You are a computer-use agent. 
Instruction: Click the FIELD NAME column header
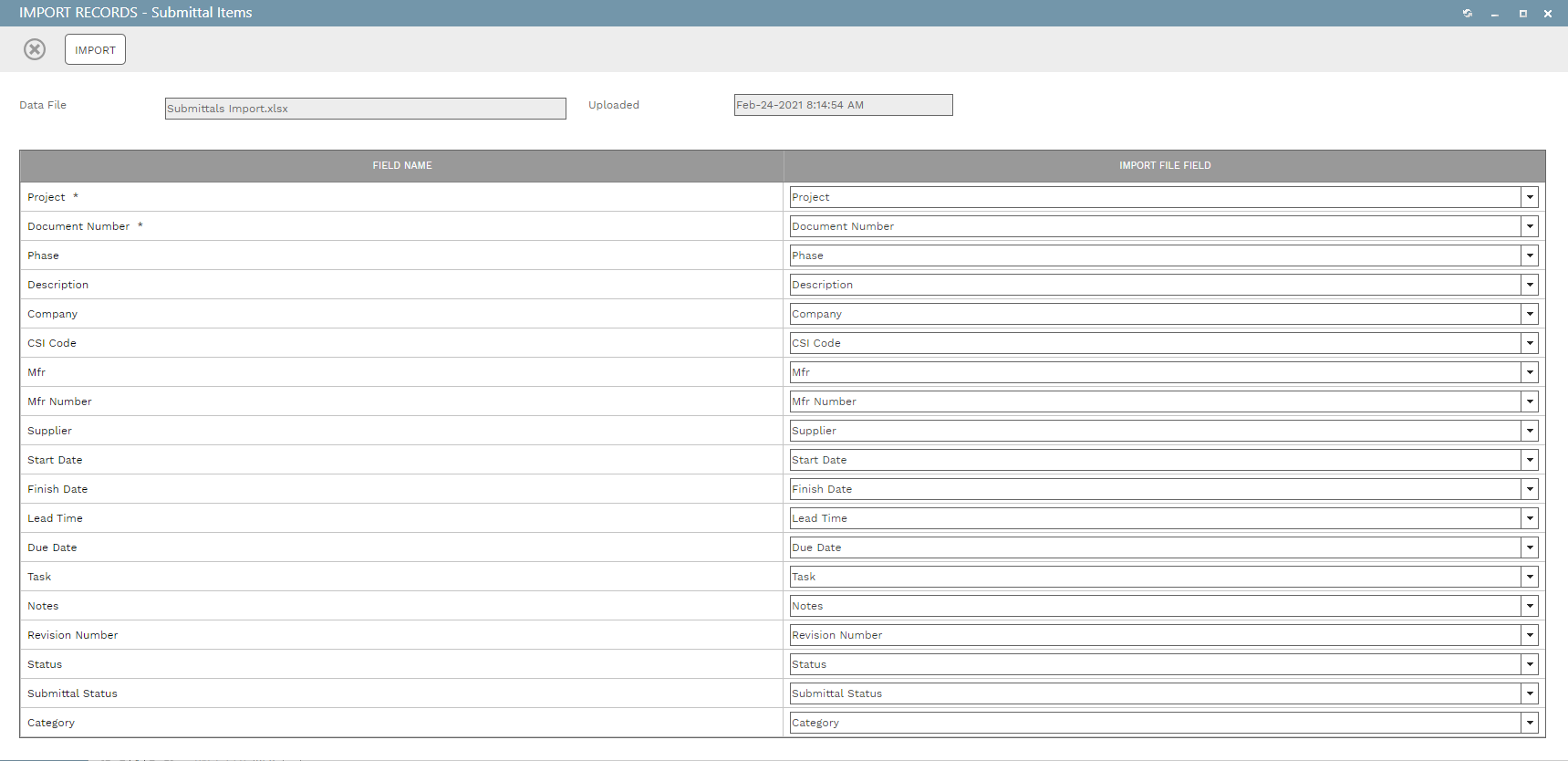(402, 166)
